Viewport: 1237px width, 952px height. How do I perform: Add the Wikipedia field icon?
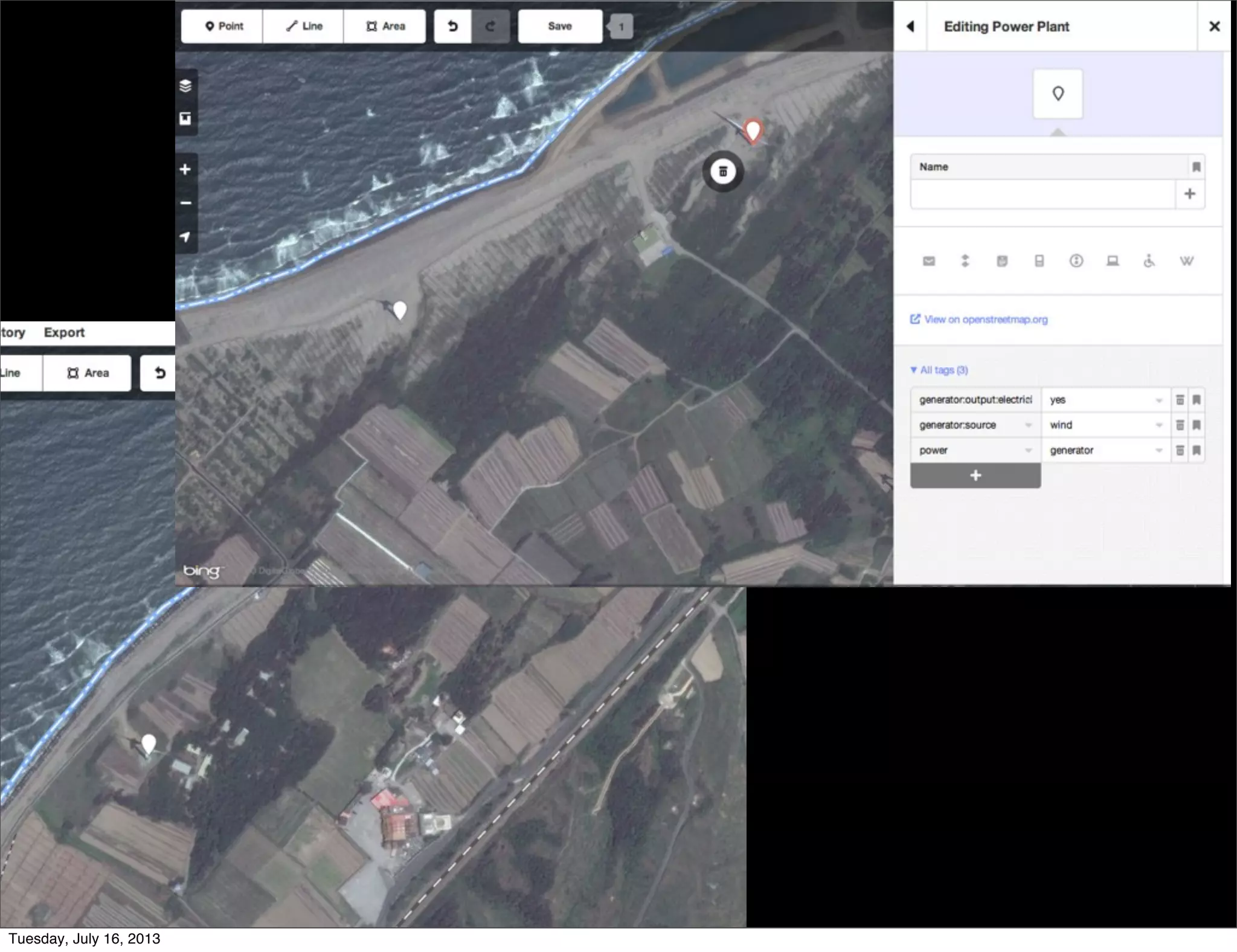[x=1186, y=261]
